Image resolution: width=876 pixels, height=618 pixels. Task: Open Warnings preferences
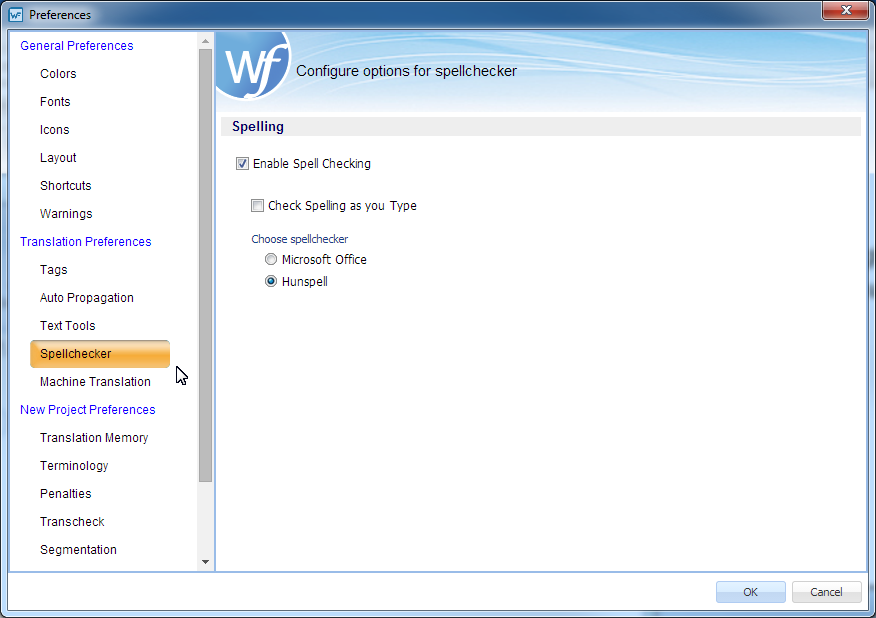tap(66, 213)
